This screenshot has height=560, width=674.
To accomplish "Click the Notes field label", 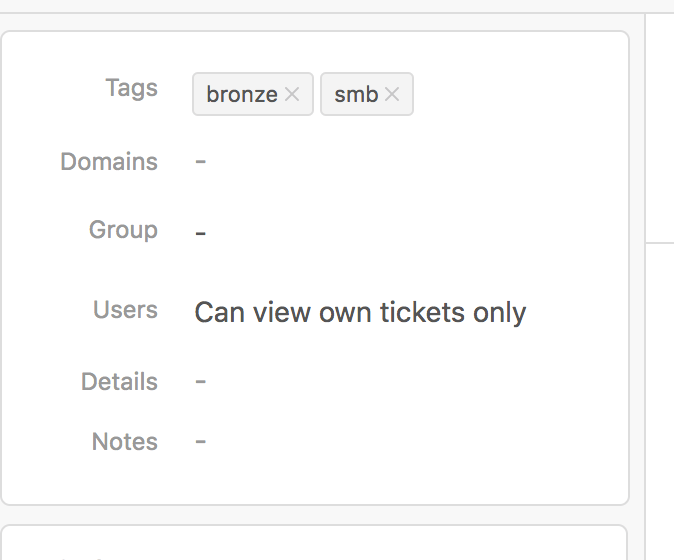I will 125,442.
